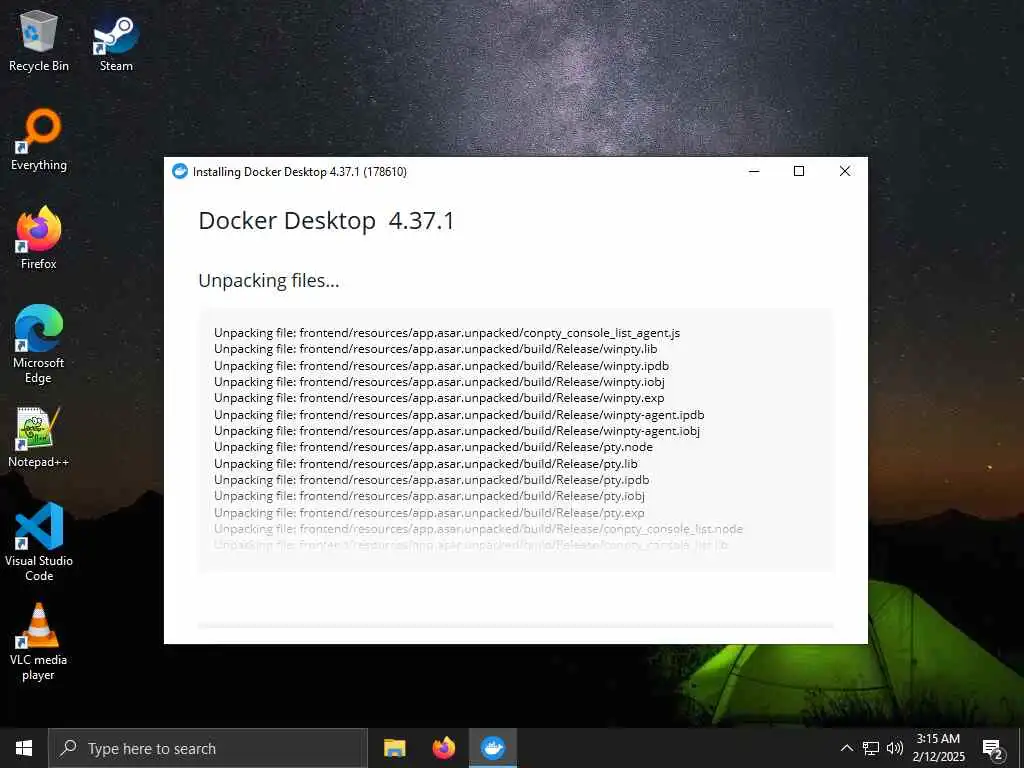1024x768 pixels.
Task: Click the conpty_console_list.node log line
Action: 478,529
